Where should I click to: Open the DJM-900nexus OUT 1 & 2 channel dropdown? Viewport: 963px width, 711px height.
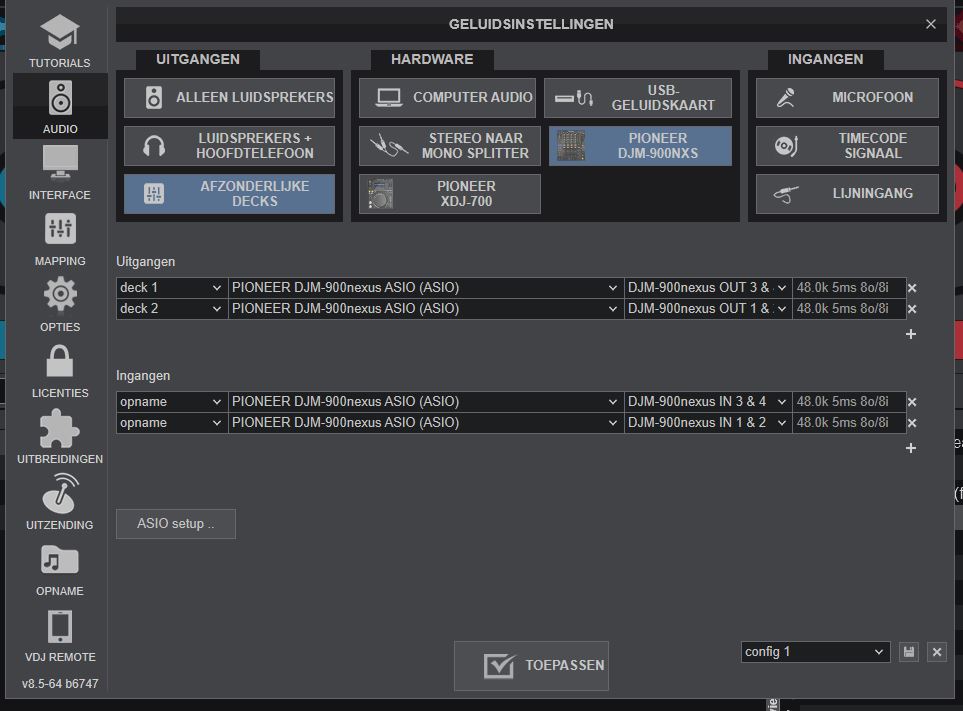[x=708, y=308]
